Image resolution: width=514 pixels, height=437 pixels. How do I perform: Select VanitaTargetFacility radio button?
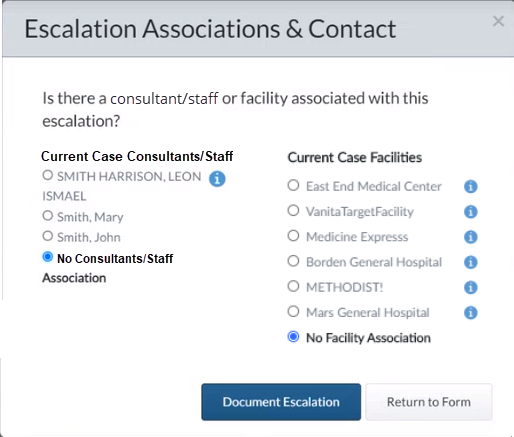pos(293,210)
